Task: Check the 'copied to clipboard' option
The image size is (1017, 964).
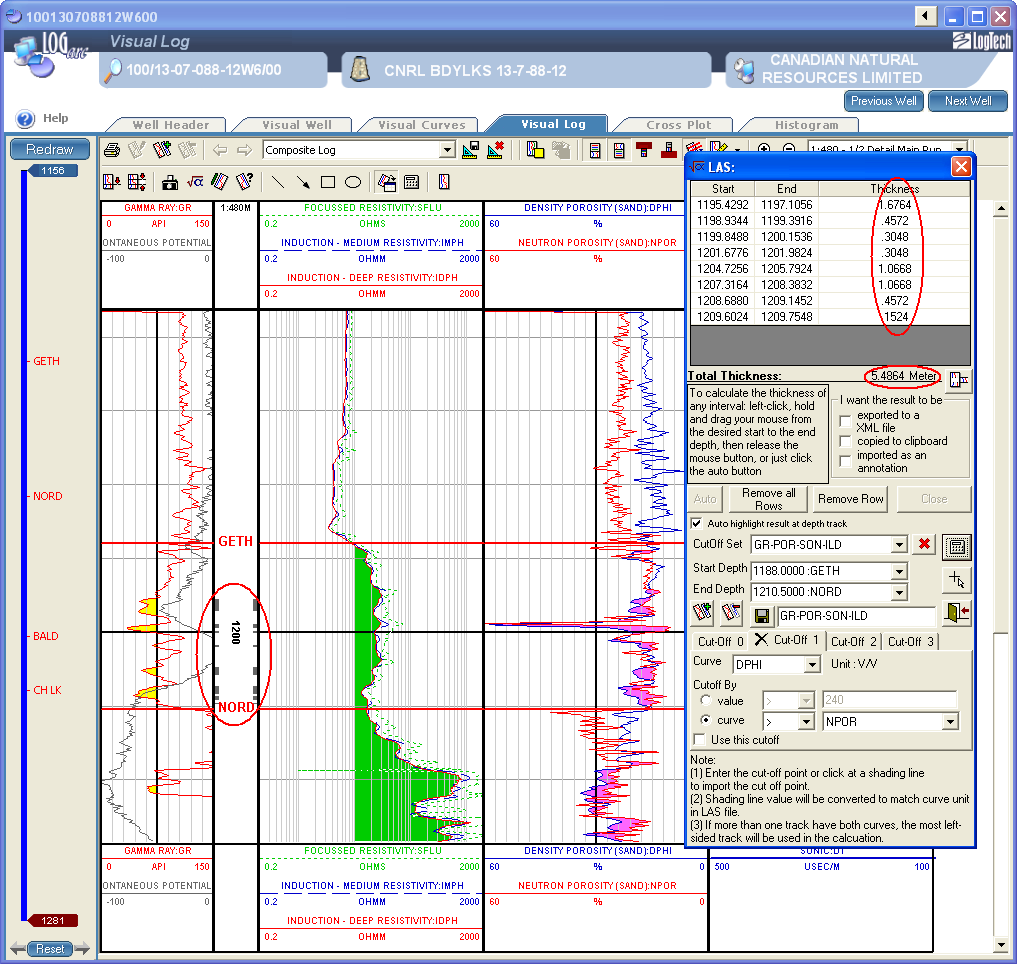Action: coord(845,441)
